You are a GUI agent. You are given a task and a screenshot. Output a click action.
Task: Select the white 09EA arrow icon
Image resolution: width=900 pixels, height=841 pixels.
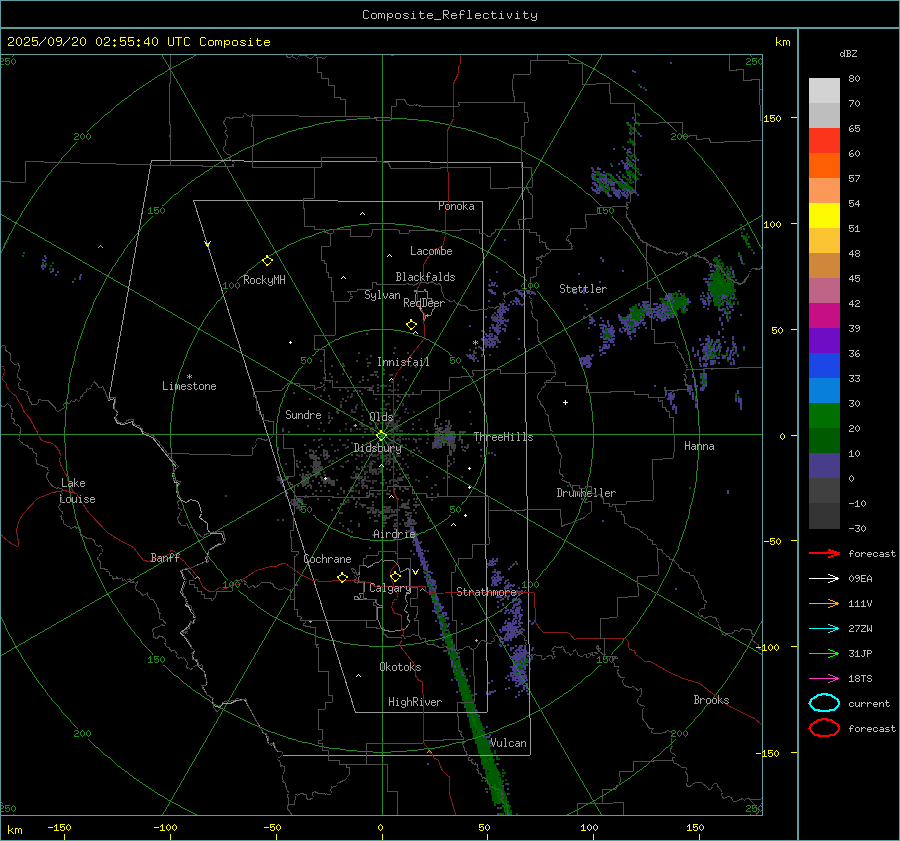coord(824,578)
